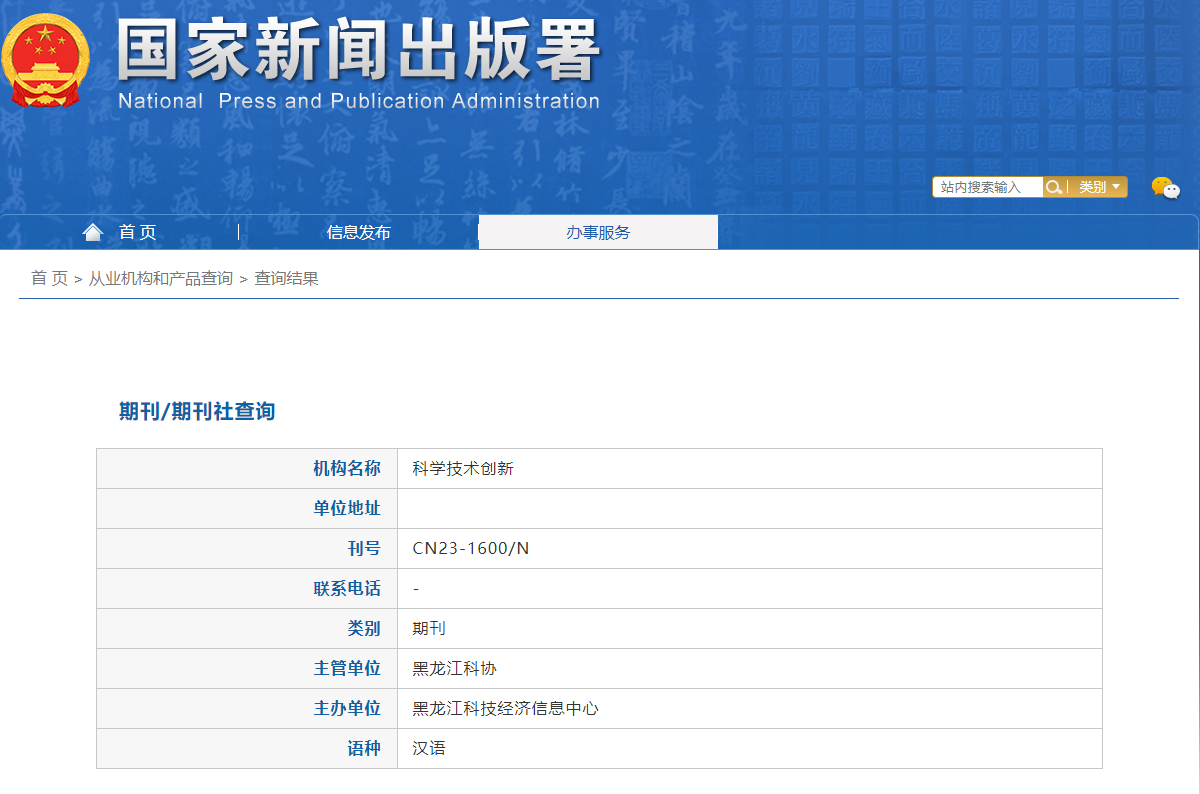Click the 黑龙江科技经济信息中心 sponsor value
Viewport: 1200px width, 794px height.
click(505, 708)
